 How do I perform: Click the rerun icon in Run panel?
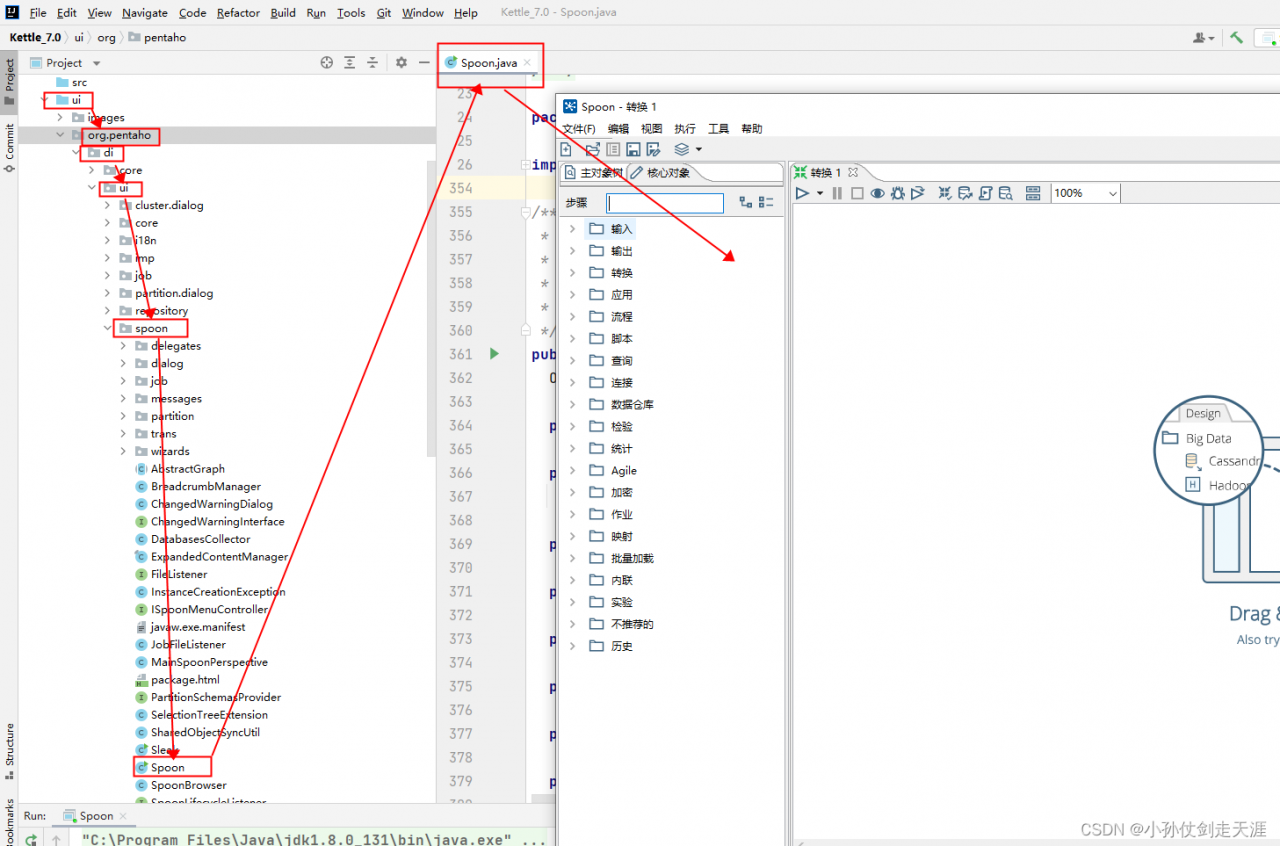(31, 839)
